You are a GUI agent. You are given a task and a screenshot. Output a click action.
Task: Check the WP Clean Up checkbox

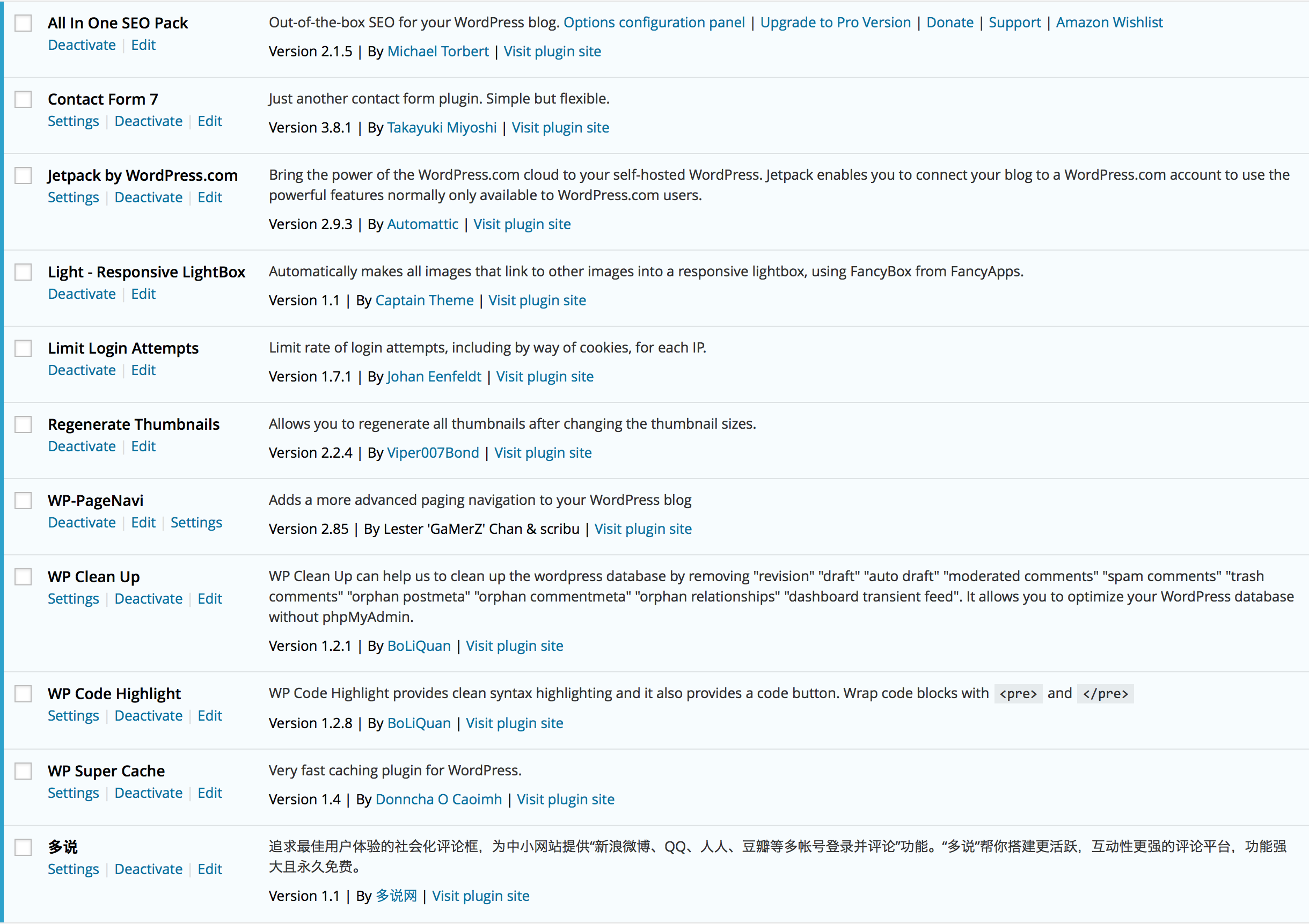(23, 577)
